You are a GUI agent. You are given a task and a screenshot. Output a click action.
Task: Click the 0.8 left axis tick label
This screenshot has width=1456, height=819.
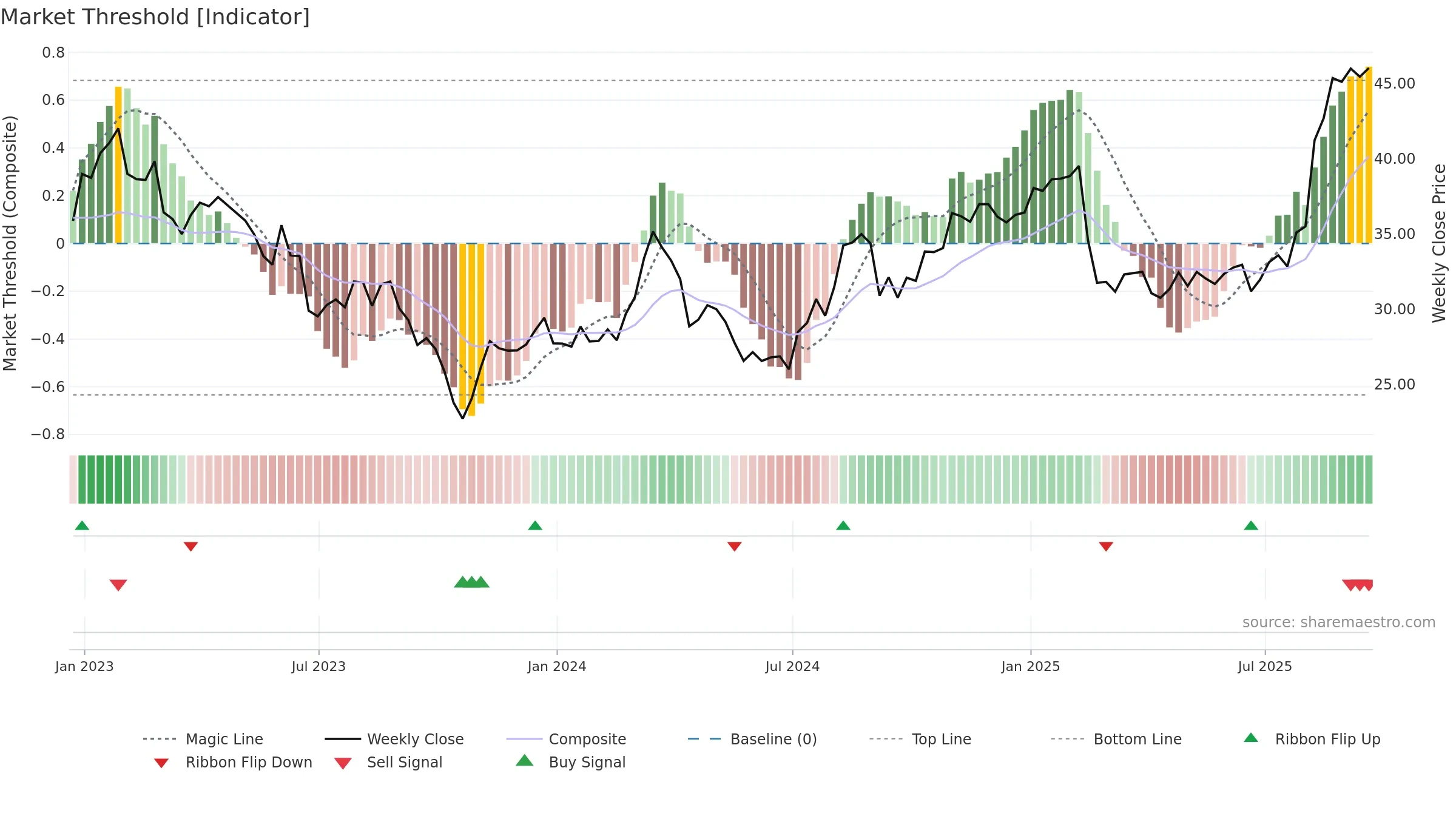pos(53,53)
